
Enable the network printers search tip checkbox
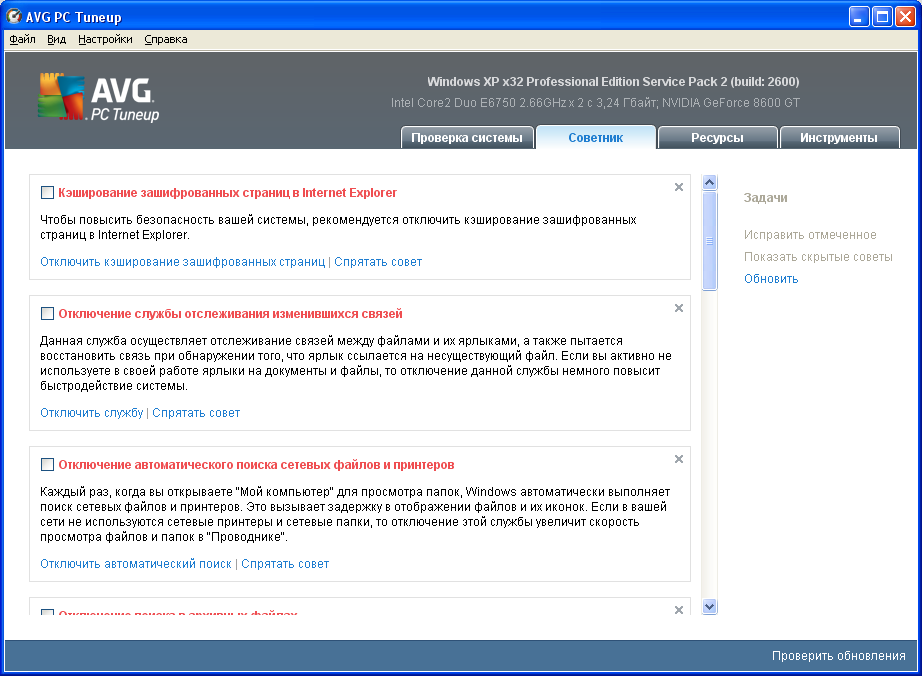point(48,465)
